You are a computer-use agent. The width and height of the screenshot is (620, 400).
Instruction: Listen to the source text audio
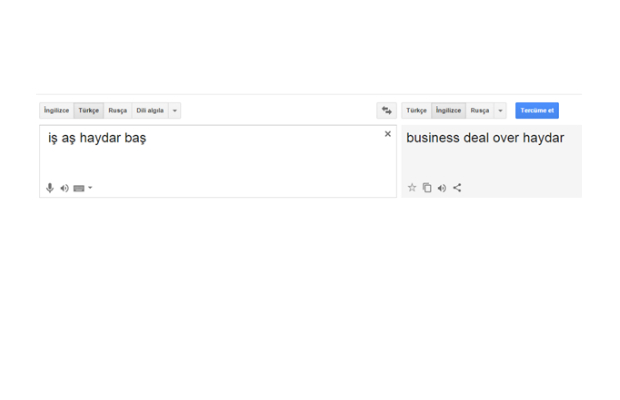(64, 188)
